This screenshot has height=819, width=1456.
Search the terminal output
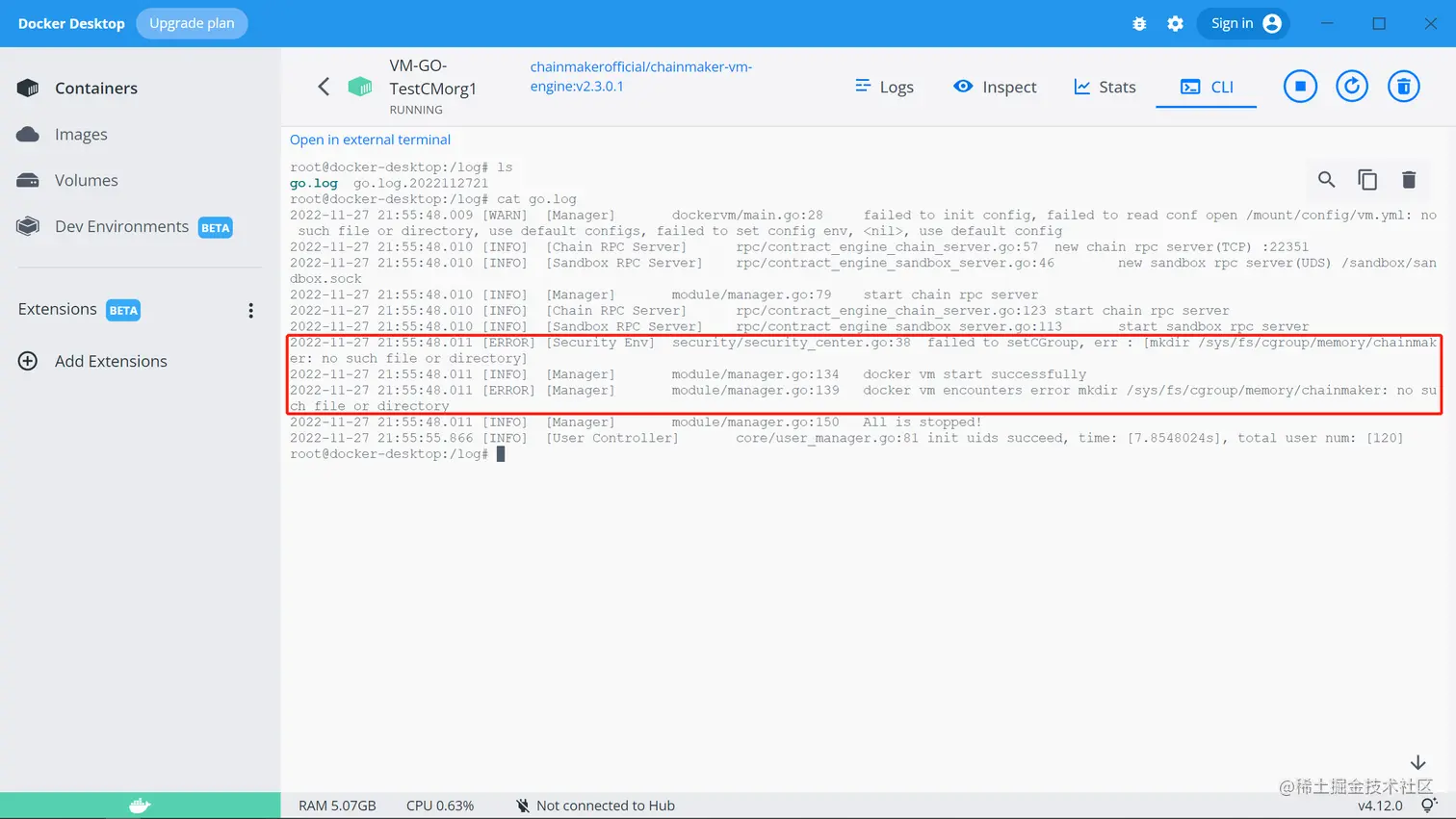click(x=1326, y=179)
